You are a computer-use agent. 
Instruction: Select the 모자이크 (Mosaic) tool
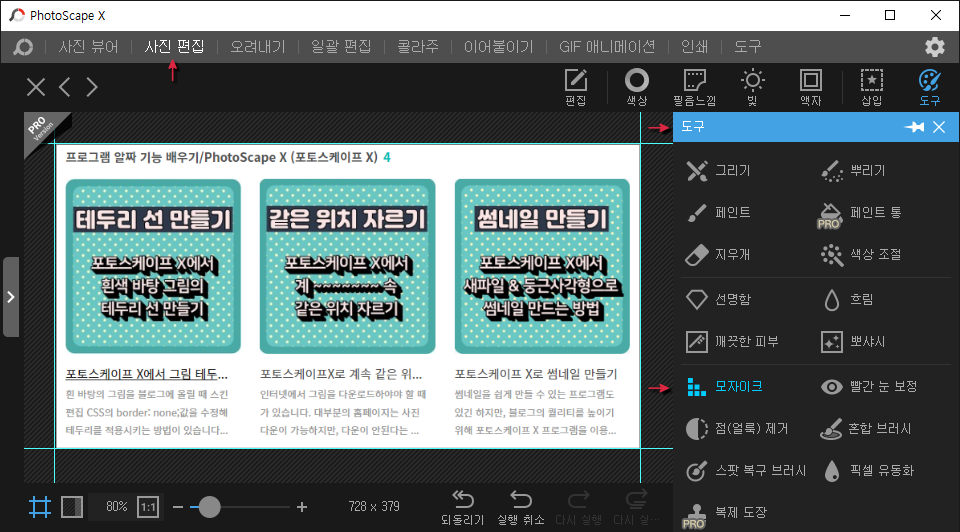(x=724, y=387)
